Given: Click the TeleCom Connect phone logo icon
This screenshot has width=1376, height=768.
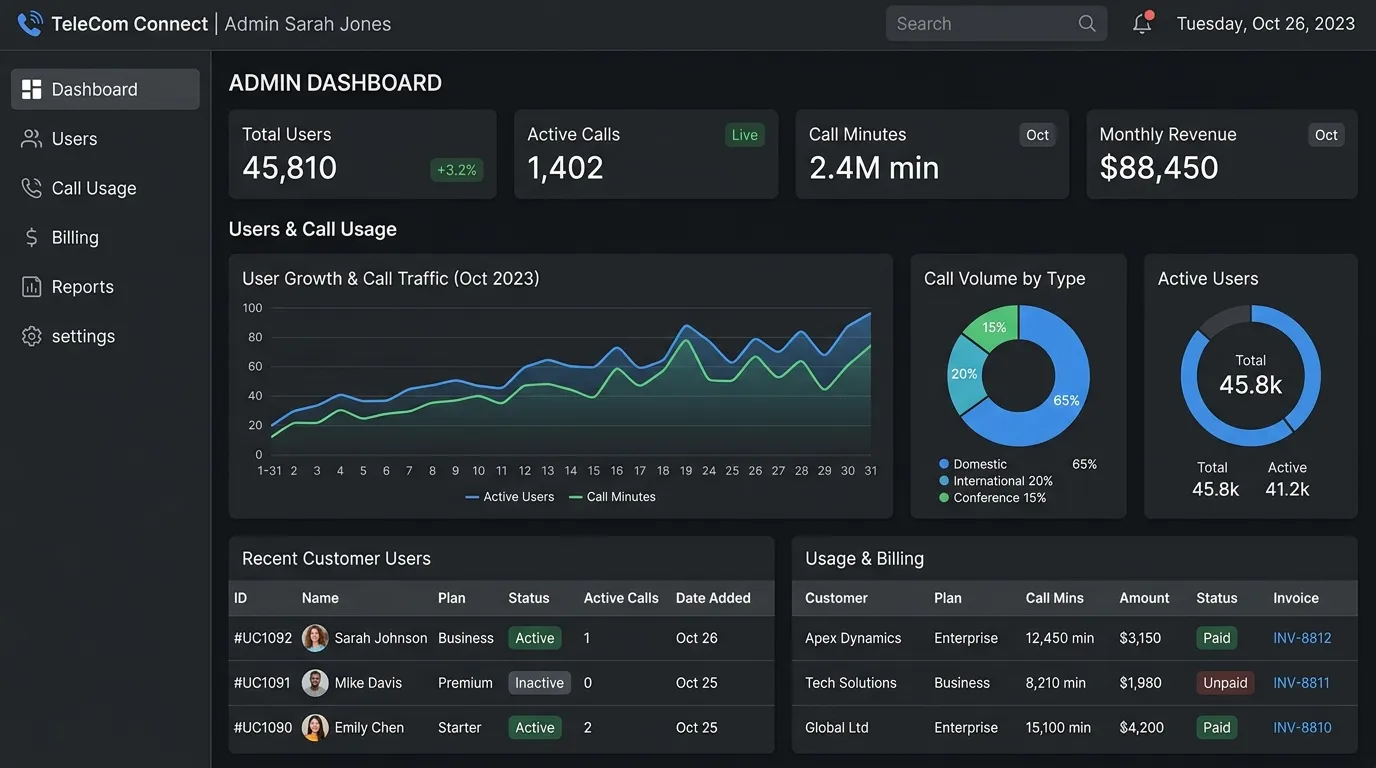Looking at the screenshot, I should click(30, 23).
